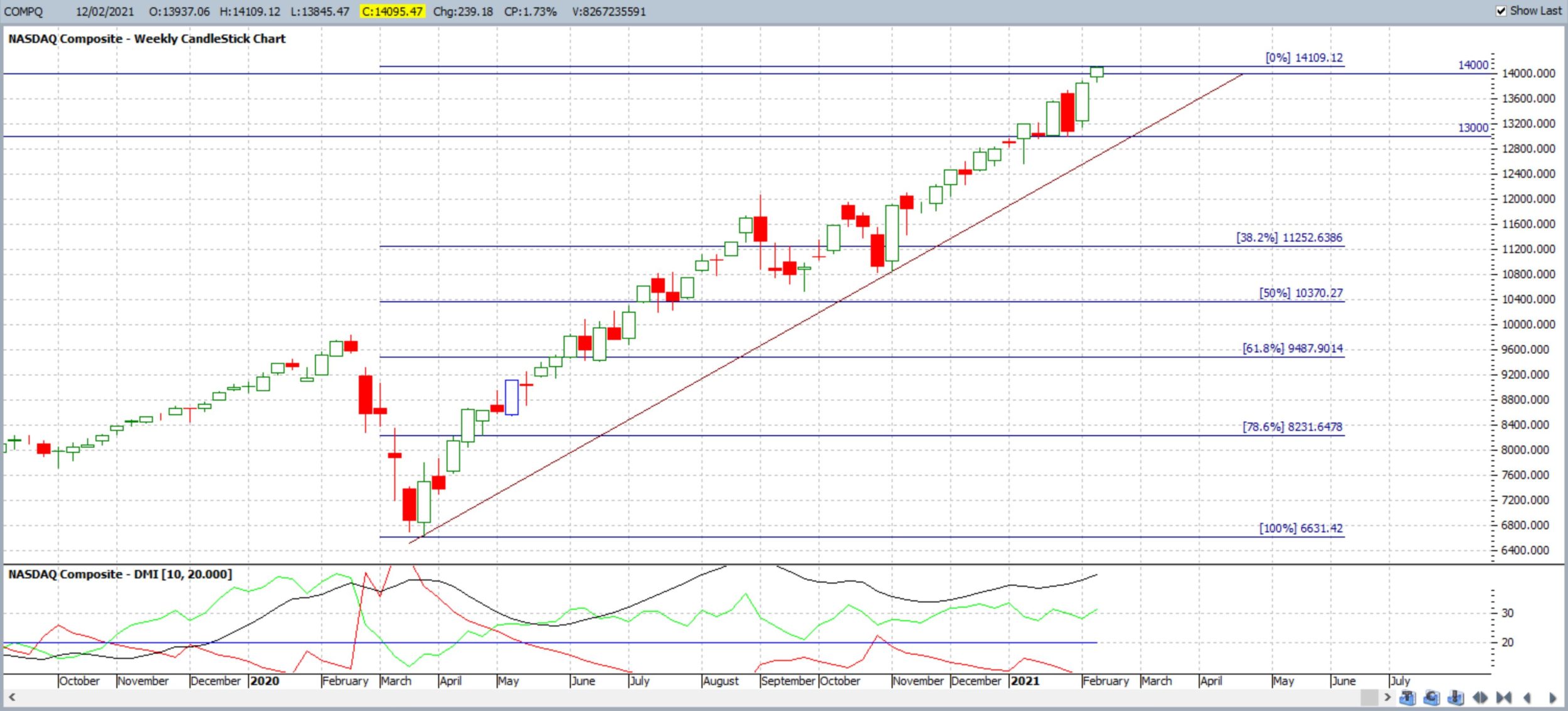Click the blue-outlined candle in May 2020
Image resolution: width=1568 pixels, height=711 pixels.
click(512, 397)
